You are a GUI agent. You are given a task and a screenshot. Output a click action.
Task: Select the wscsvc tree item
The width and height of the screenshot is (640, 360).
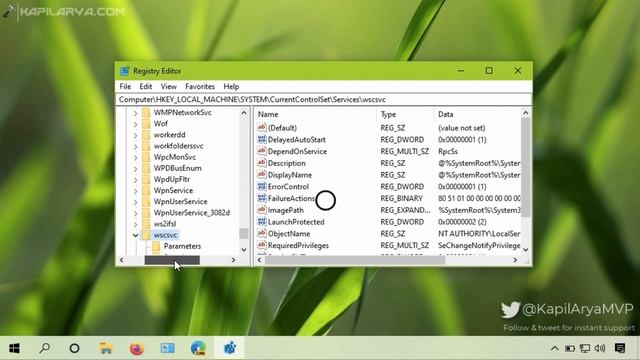coord(165,235)
